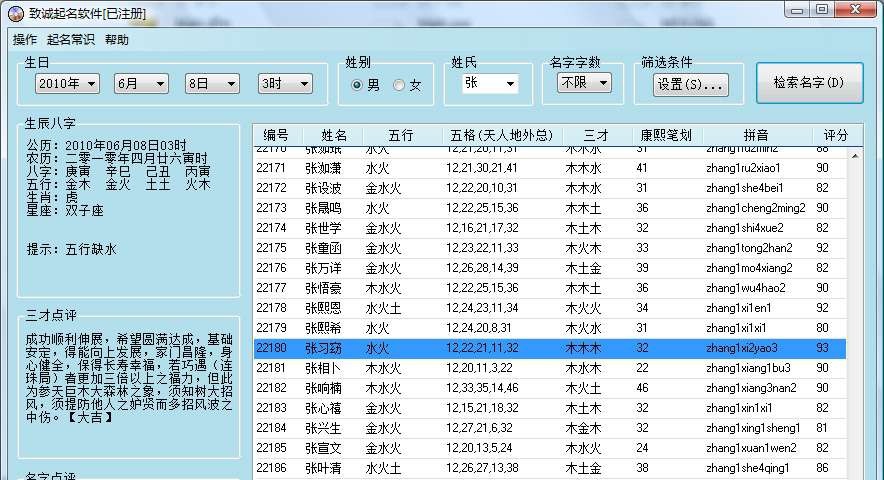Select row 22176 张万详
This screenshot has width=884, height=480.
coord(550,268)
